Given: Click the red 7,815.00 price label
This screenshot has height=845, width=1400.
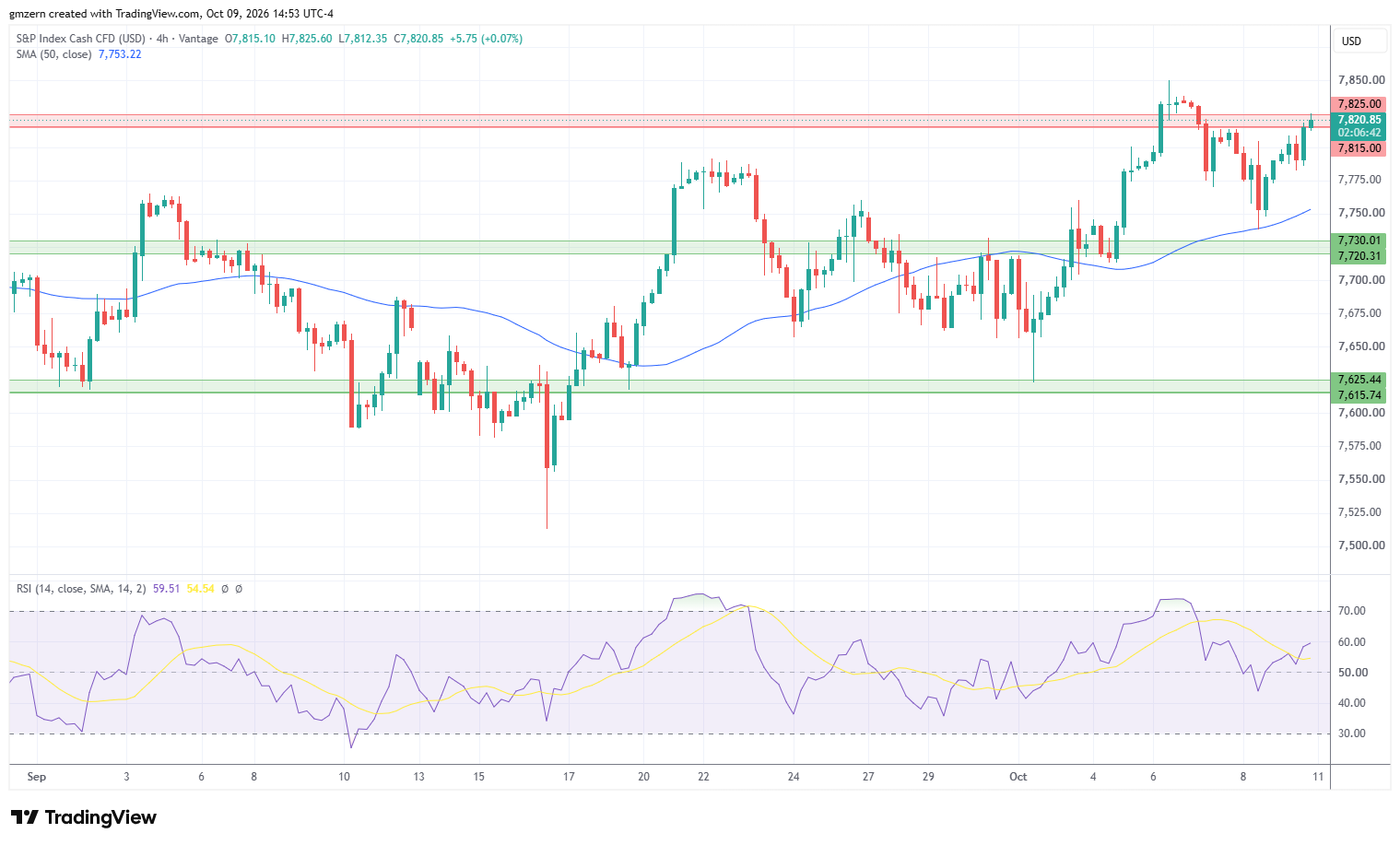Looking at the screenshot, I should 1359,148.
